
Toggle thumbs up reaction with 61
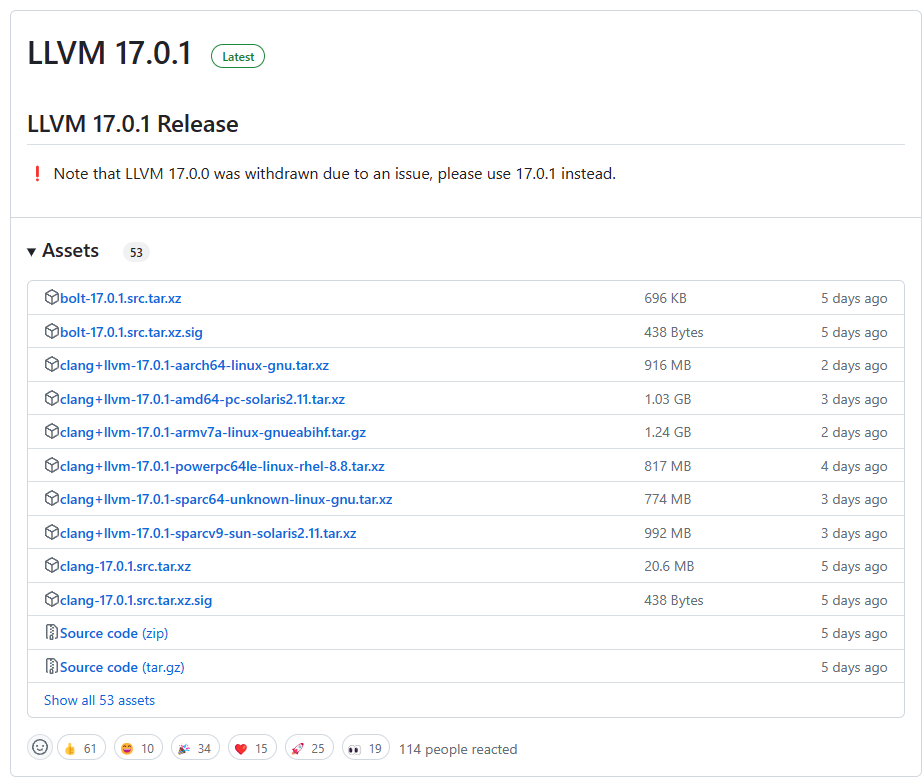point(81,748)
